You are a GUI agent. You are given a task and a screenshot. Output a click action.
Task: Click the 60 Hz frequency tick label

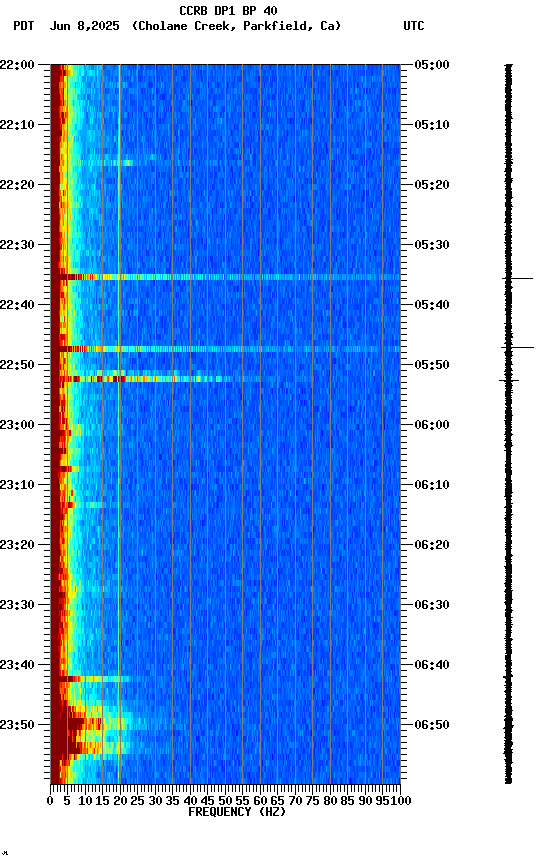[x=260, y=801]
